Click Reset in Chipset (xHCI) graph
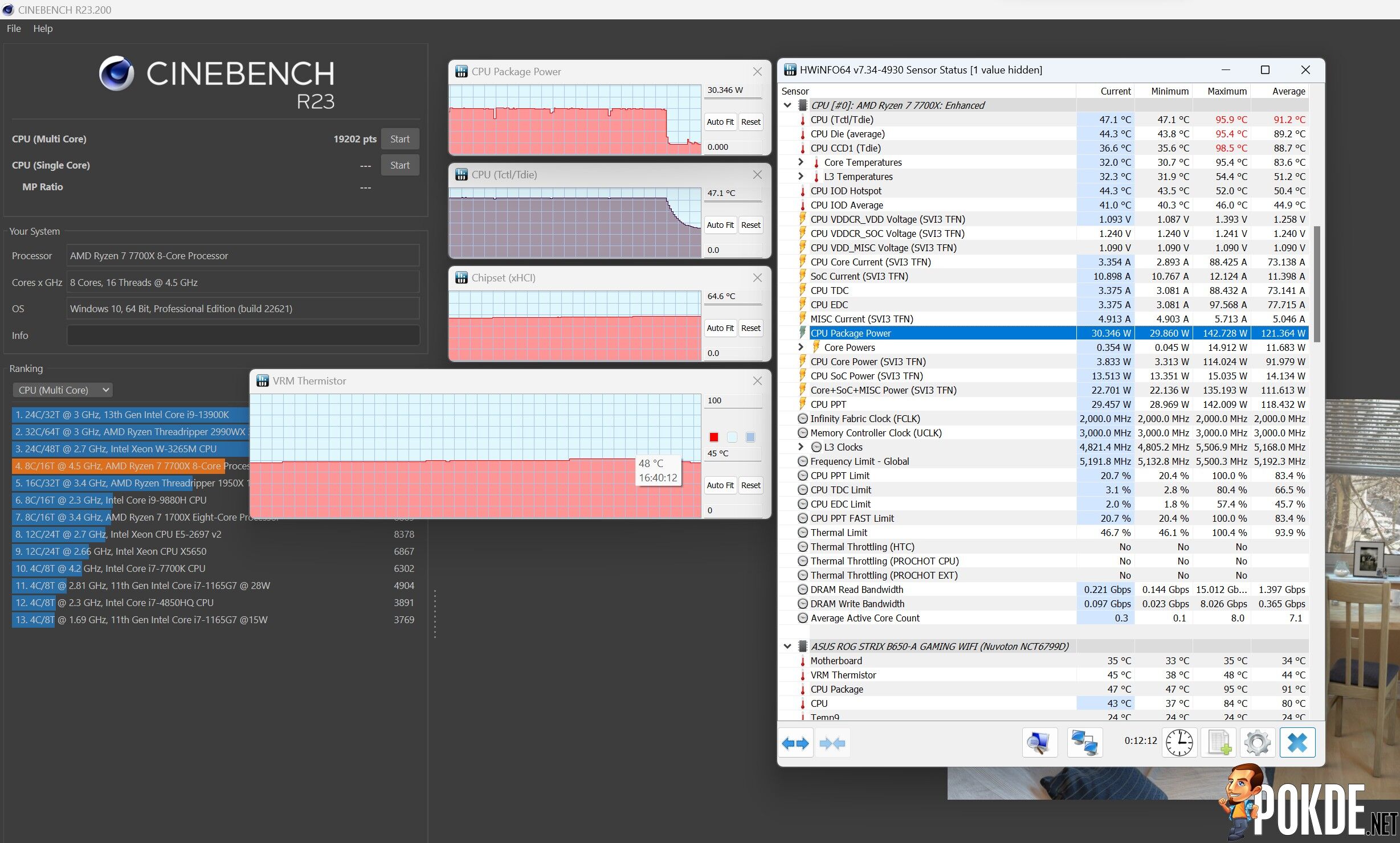 point(750,328)
